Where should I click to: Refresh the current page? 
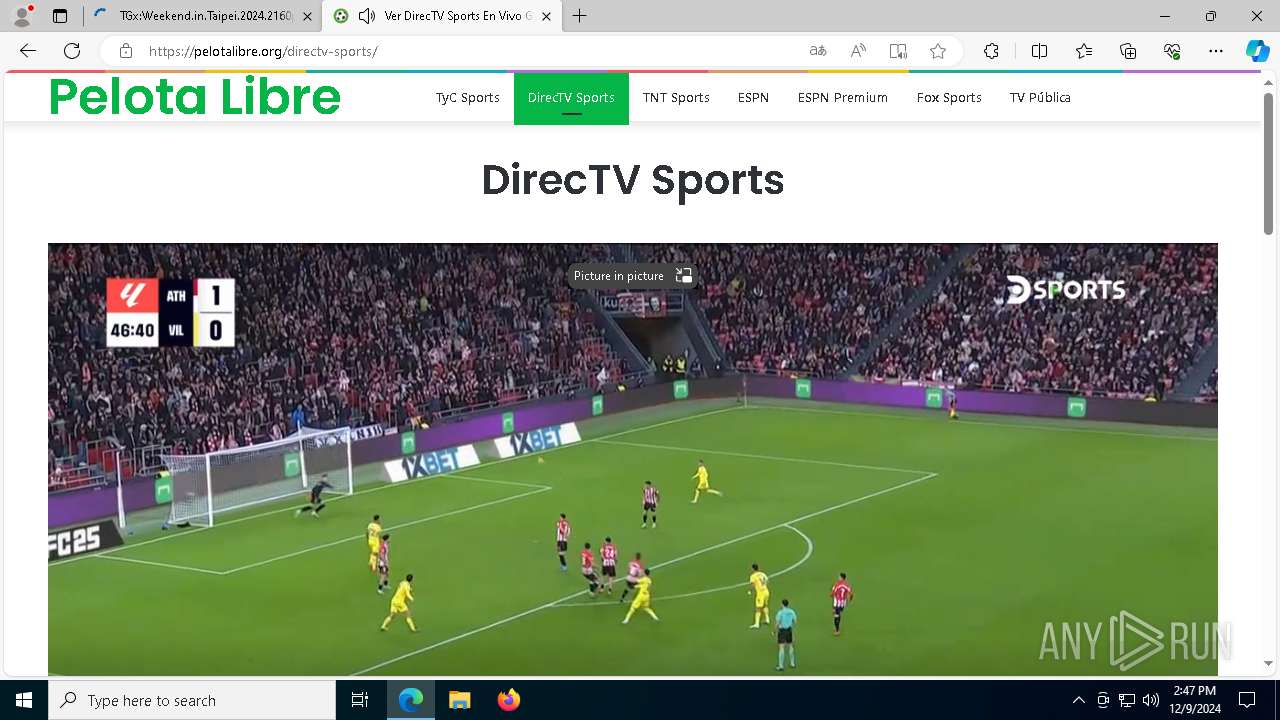tap(72, 51)
